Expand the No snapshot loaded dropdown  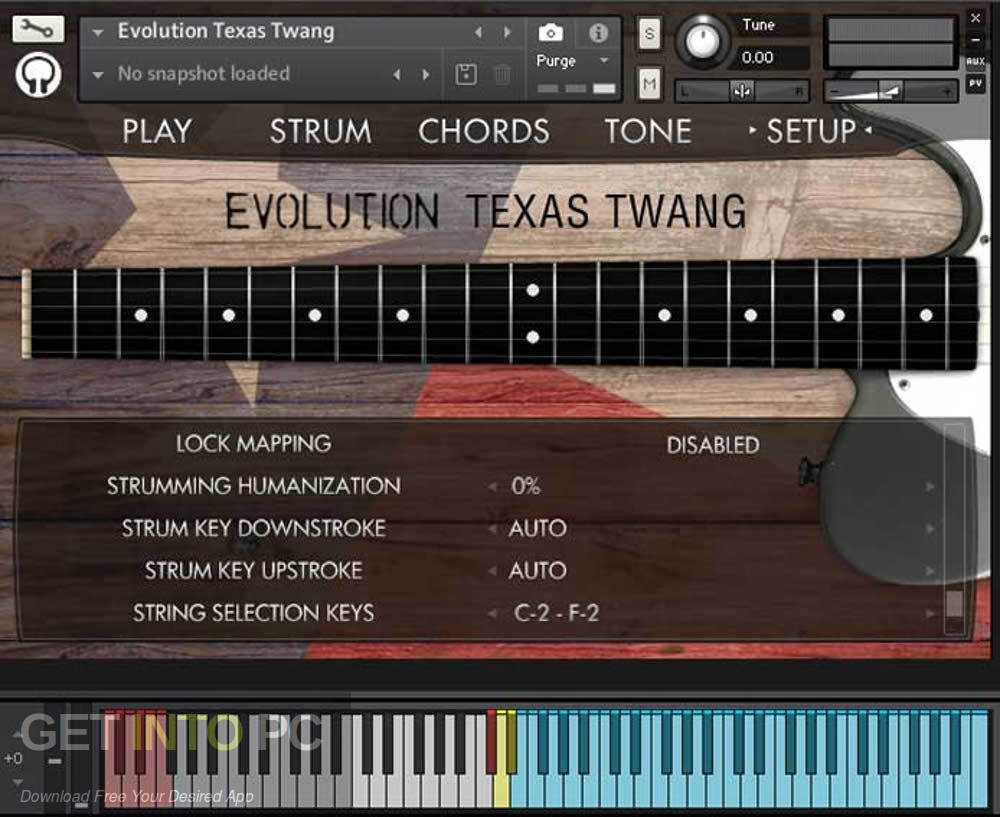(98, 75)
